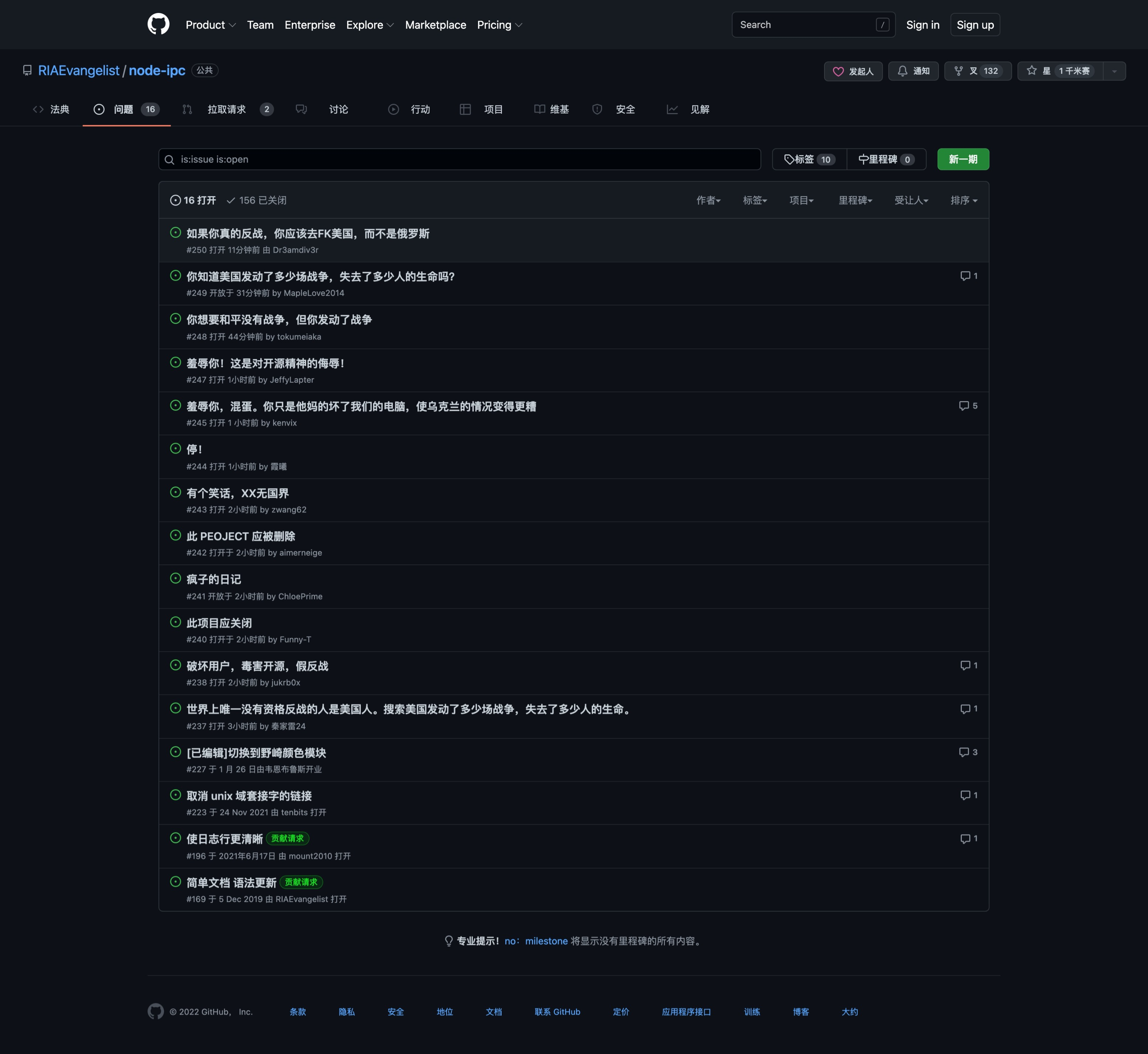The height and width of the screenshot is (1054, 1148).
Task: Show the 156 已关闭 closed issues
Action: click(x=257, y=200)
